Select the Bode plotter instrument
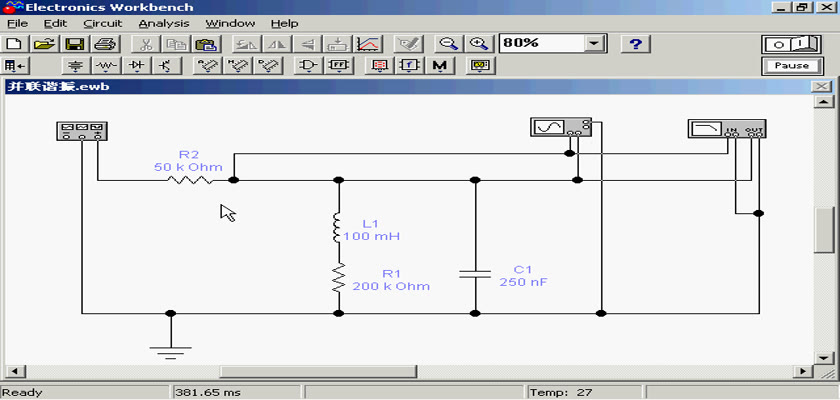This screenshot has height=400, width=840. point(727,129)
